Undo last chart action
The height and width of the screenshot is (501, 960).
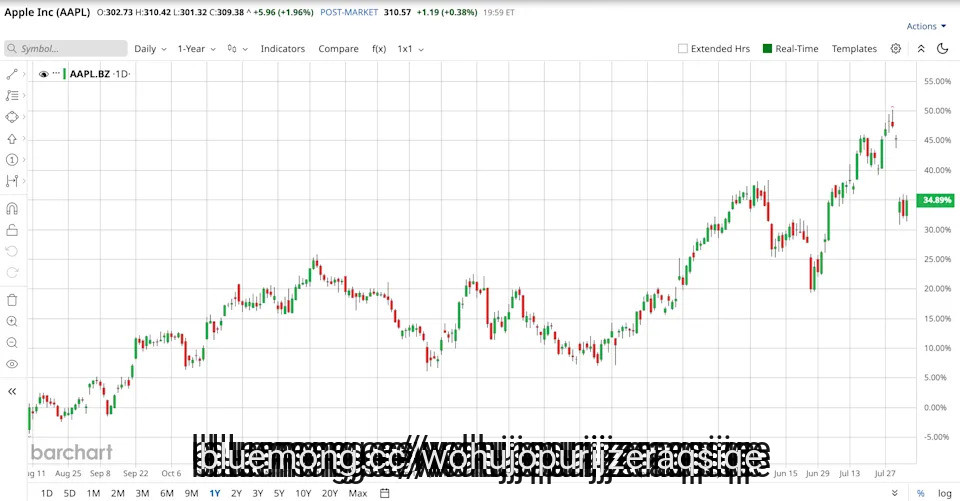tap(12, 251)
